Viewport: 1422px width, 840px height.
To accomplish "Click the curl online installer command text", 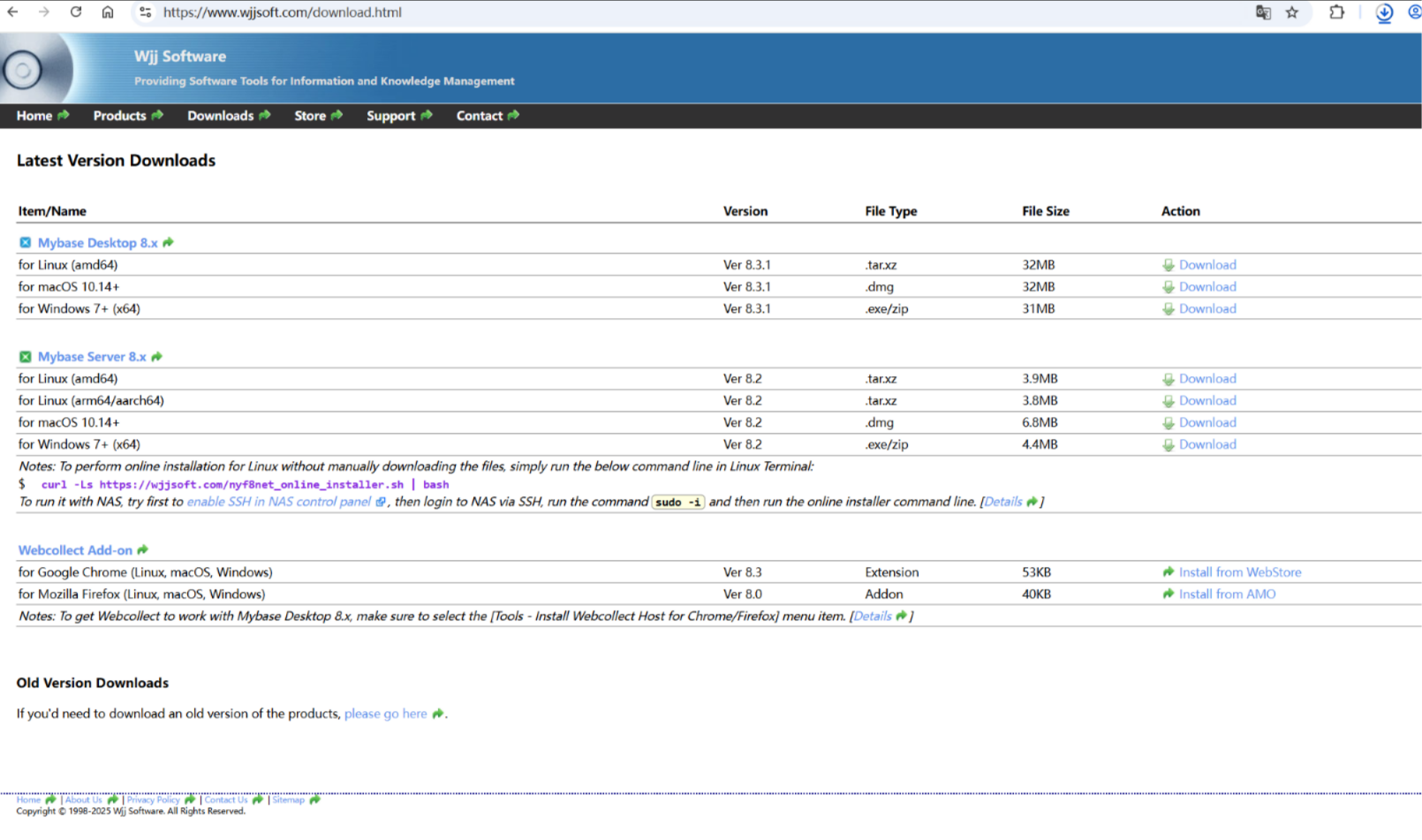I will pyautogui.click(x=245, y=485).
